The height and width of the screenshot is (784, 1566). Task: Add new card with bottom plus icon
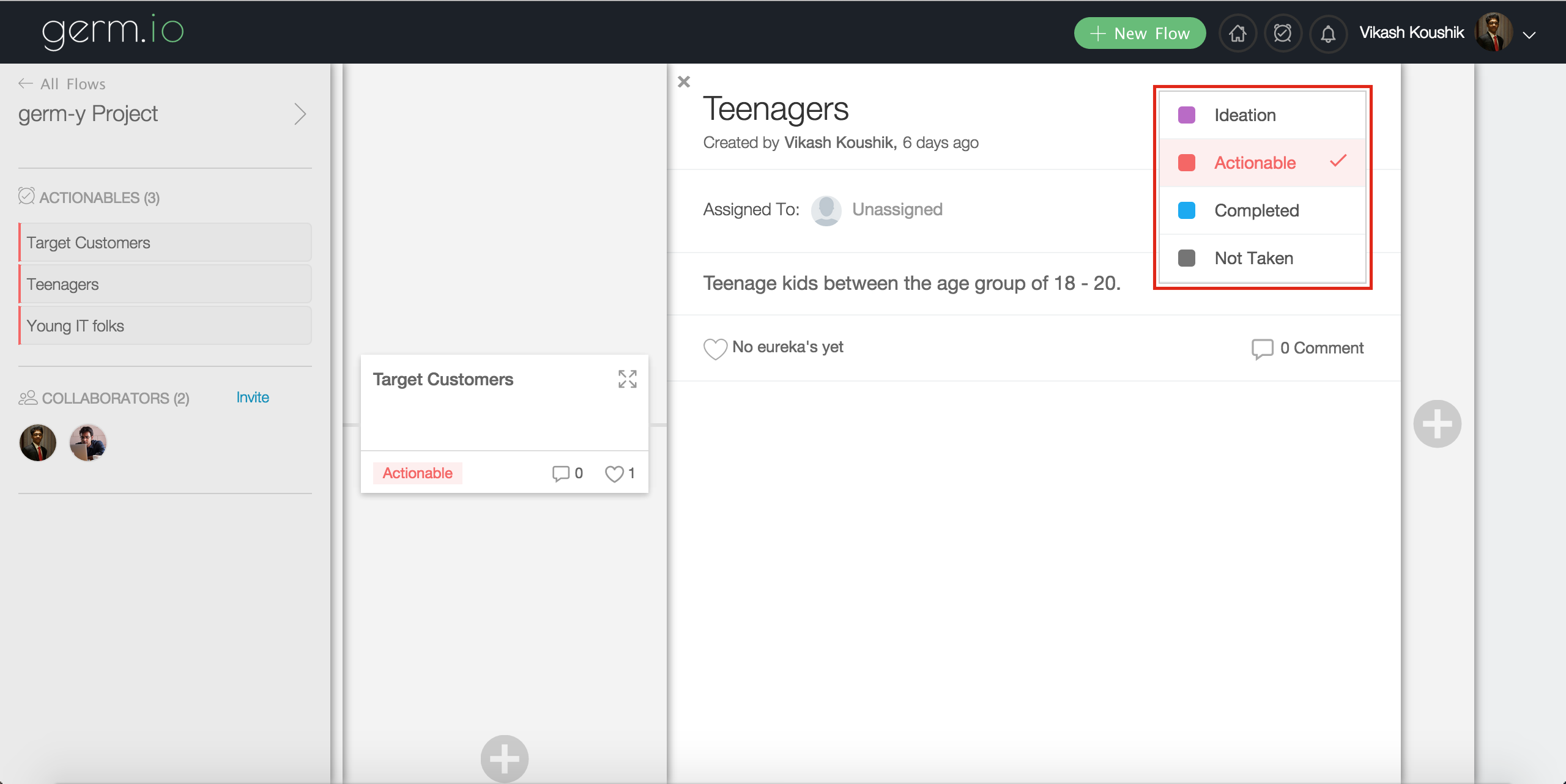coord(504,758)
